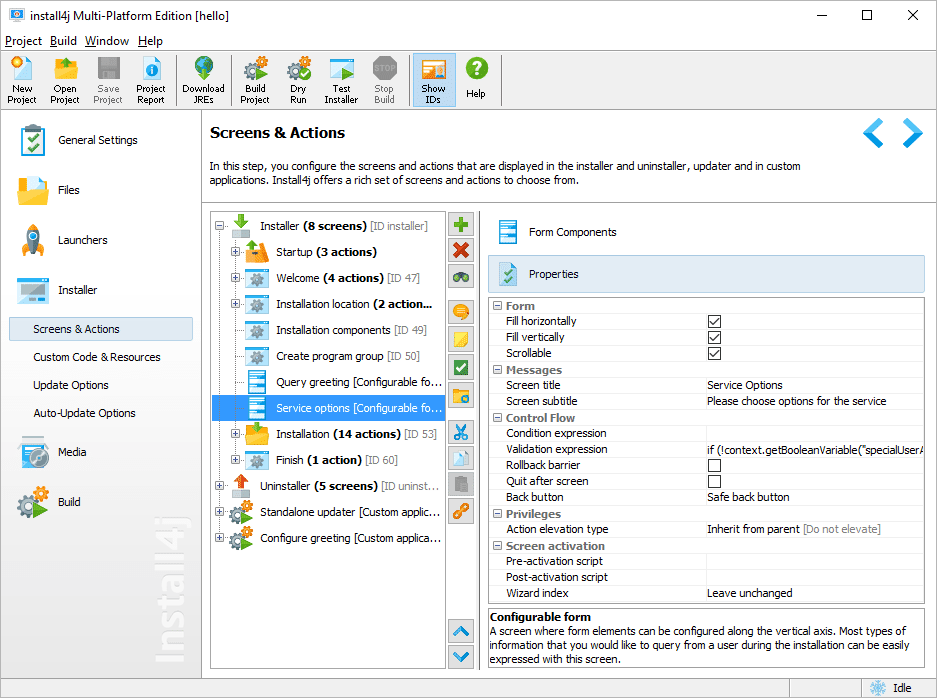Collapse the Messages property group

[x=497, y=370]
